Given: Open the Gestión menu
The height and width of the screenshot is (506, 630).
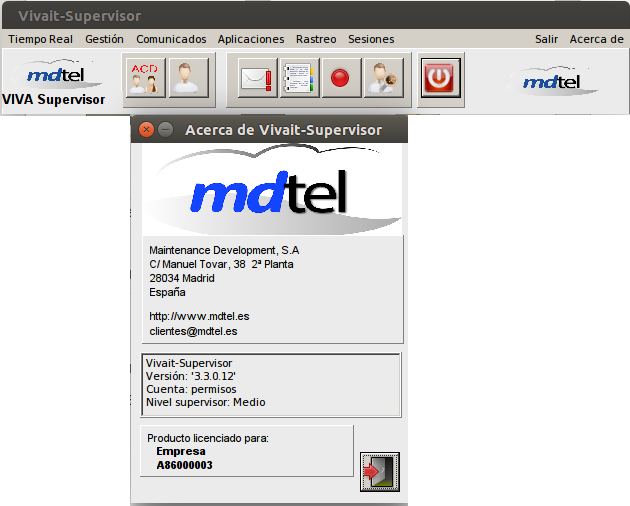Looking at the screenshot, I should click(x=104, y=39).
